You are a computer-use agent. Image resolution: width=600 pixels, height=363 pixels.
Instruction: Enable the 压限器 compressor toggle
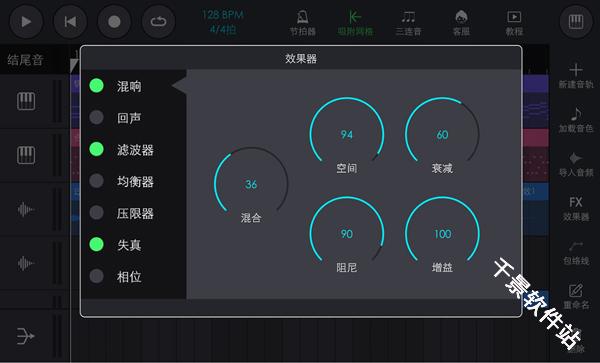(x=96, y=213)
